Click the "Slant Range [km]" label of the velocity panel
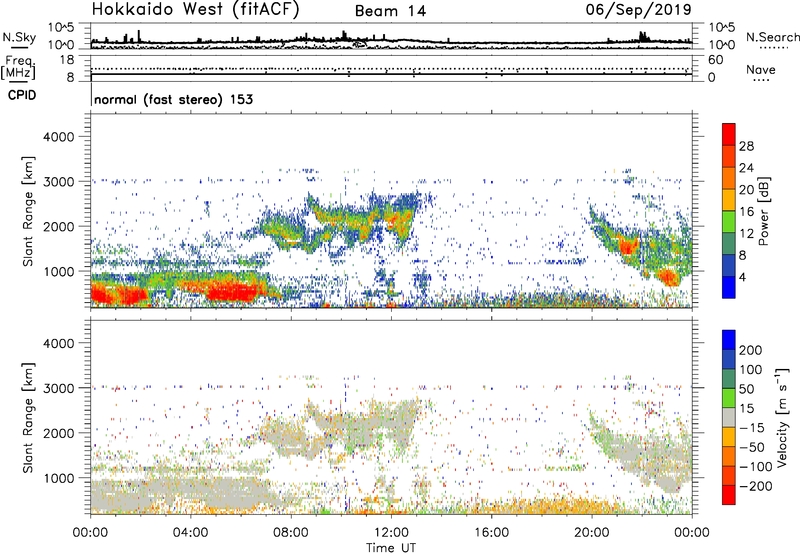Image resolution: width=800 pixels, height=554 pixels. [28, 417]
